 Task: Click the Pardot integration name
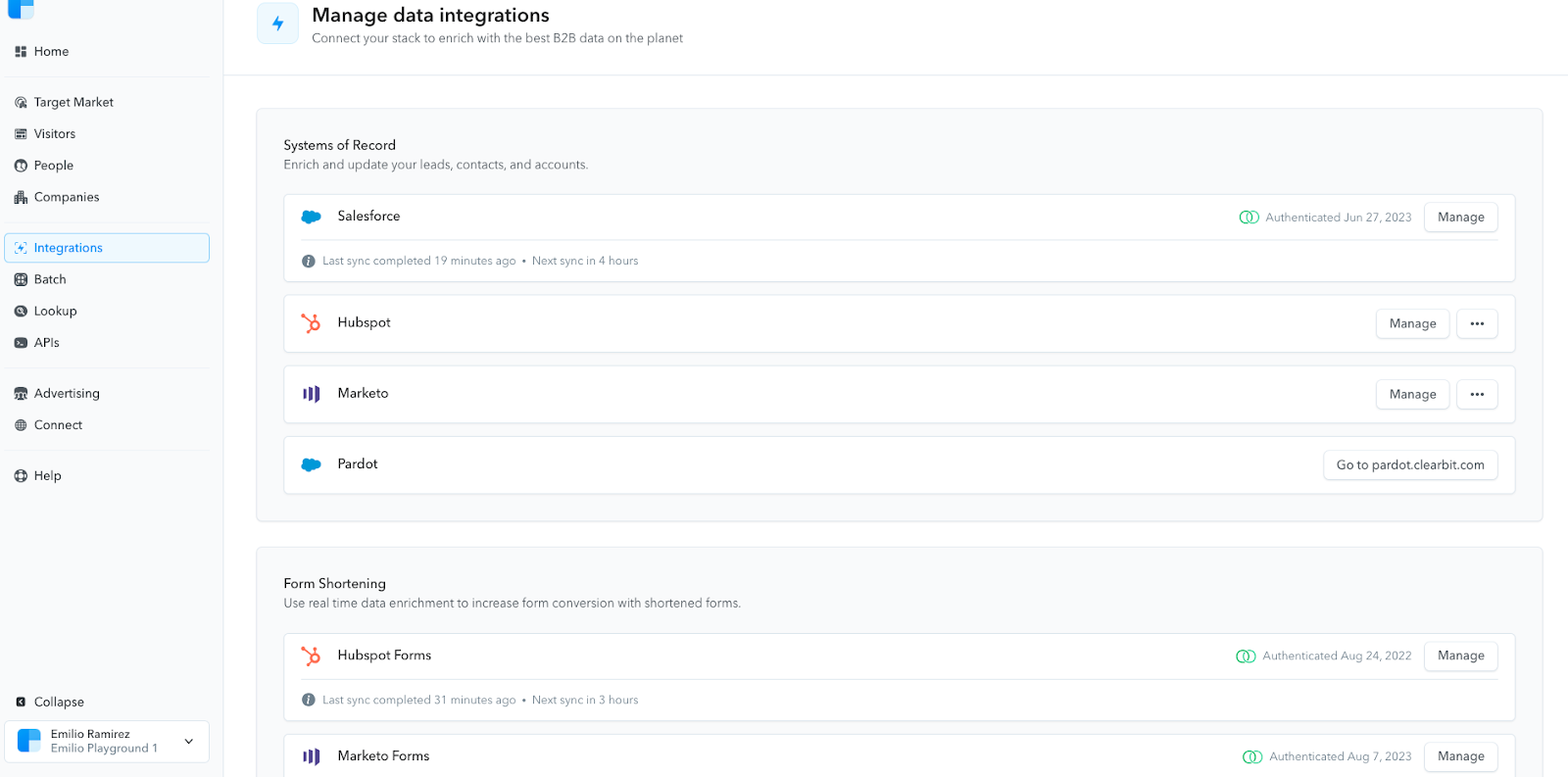tap(358, 464)
